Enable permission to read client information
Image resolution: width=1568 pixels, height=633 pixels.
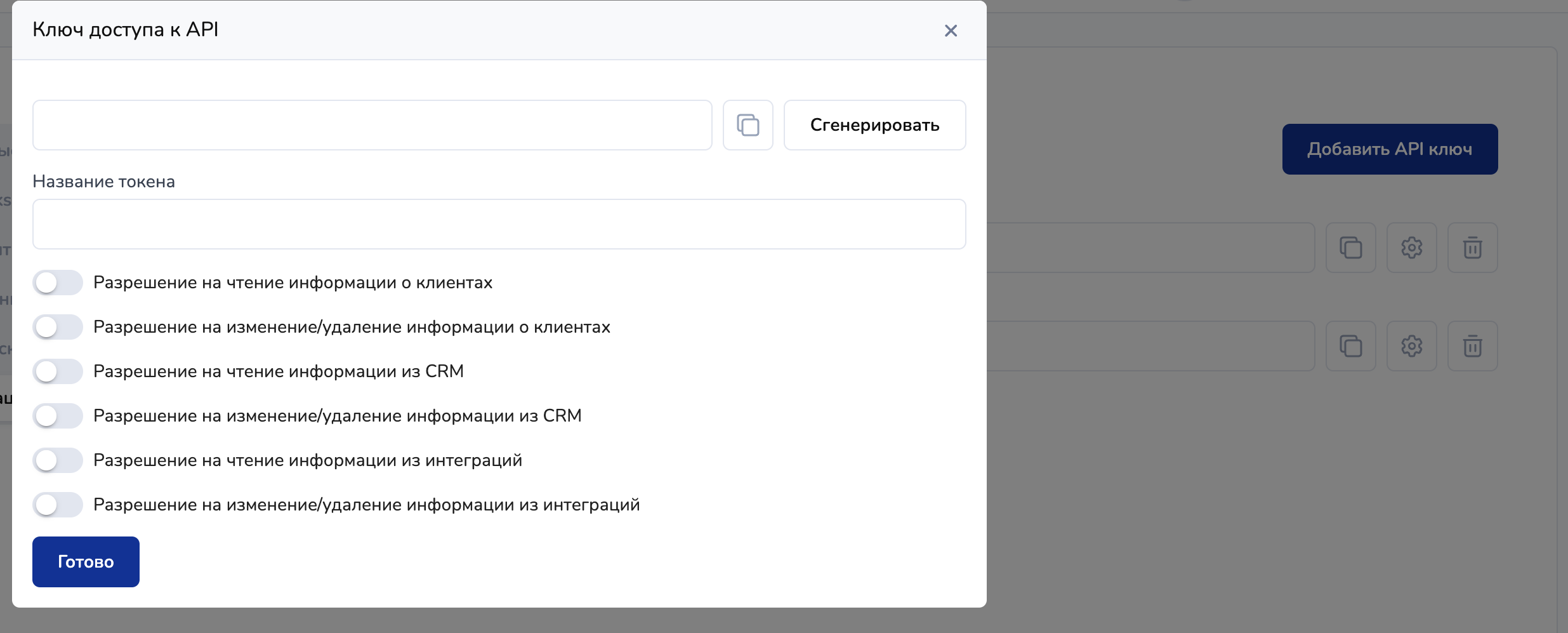pyautogui.click(x=58, y=283)
